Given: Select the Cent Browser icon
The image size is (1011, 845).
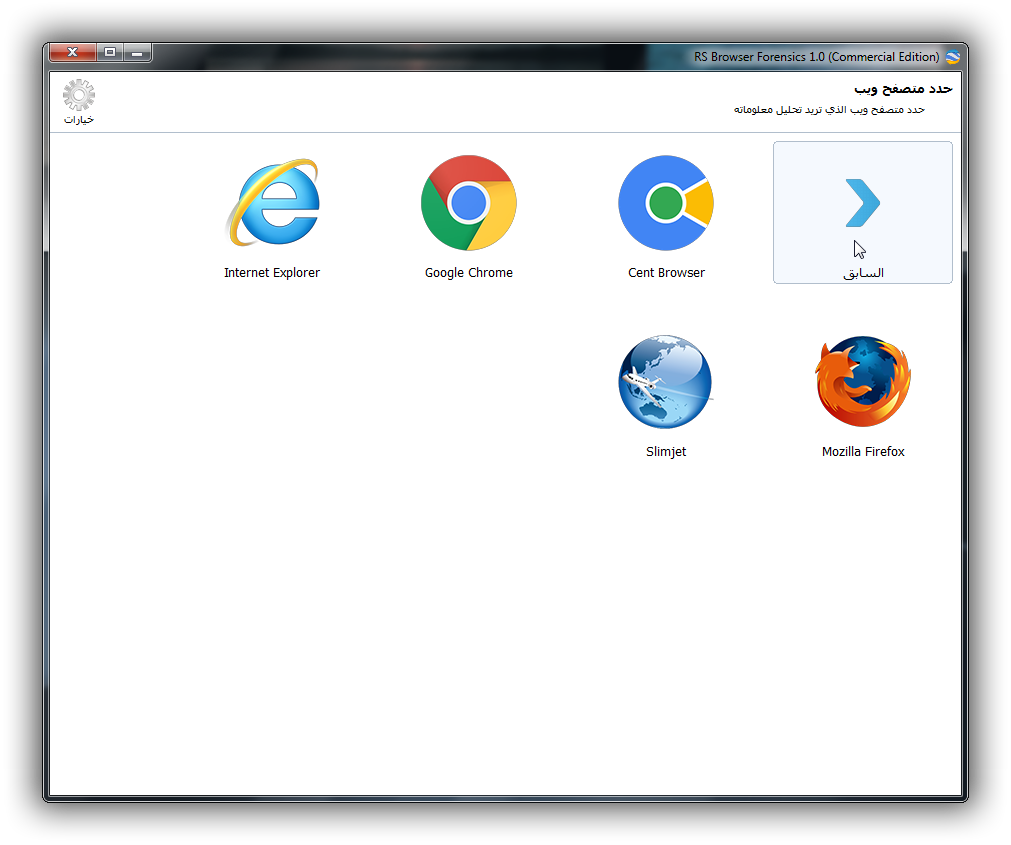Looking at the screenshot, I should point(666,202).
